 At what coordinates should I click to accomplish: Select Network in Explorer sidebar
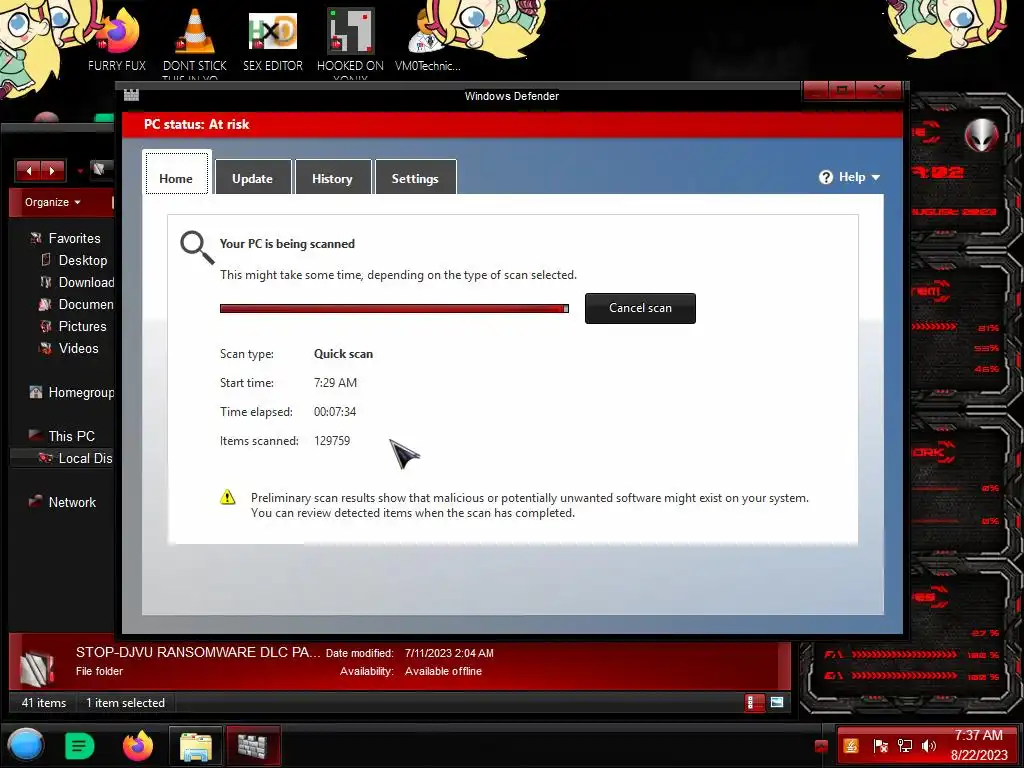(x=71, y=502)
